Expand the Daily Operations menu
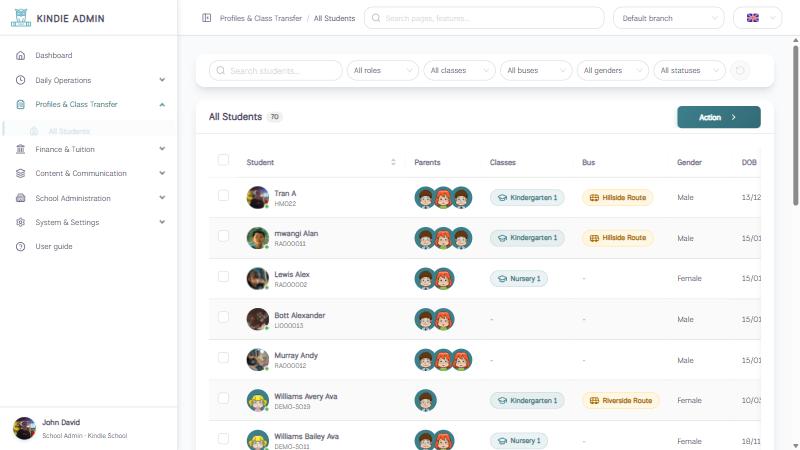This screenshot has width=800, height=450. pos(89,80)
